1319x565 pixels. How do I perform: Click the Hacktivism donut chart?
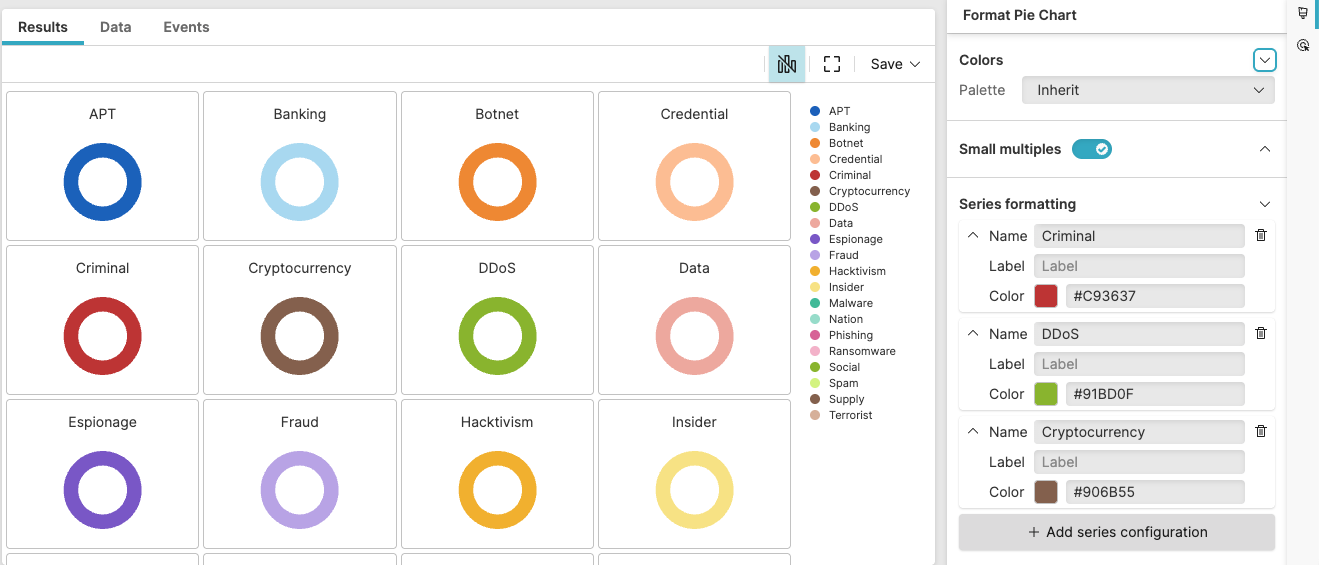pyautogui.click(x=497, y=490)
